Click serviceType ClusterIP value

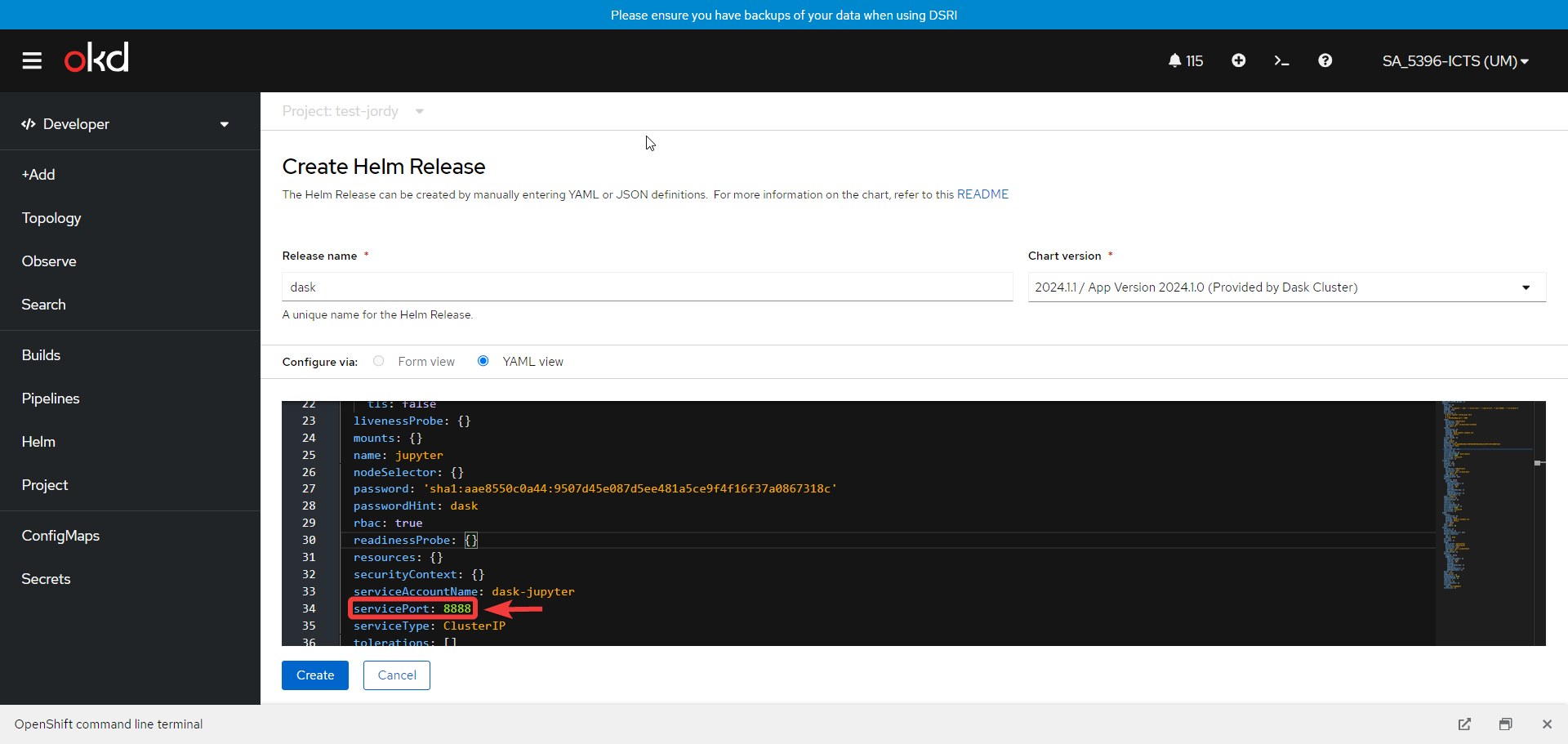(474, 626)
